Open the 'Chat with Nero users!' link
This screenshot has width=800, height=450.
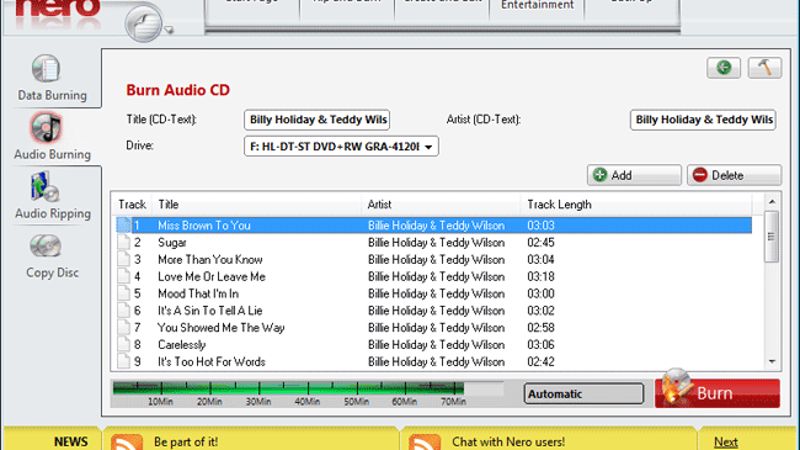[x=508, y=442]
